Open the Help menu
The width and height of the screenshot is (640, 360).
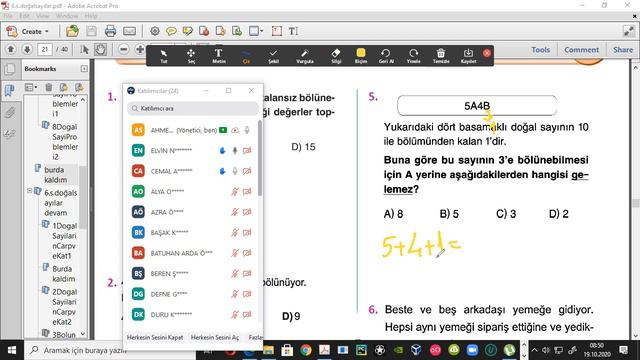(x=91, y=16)
